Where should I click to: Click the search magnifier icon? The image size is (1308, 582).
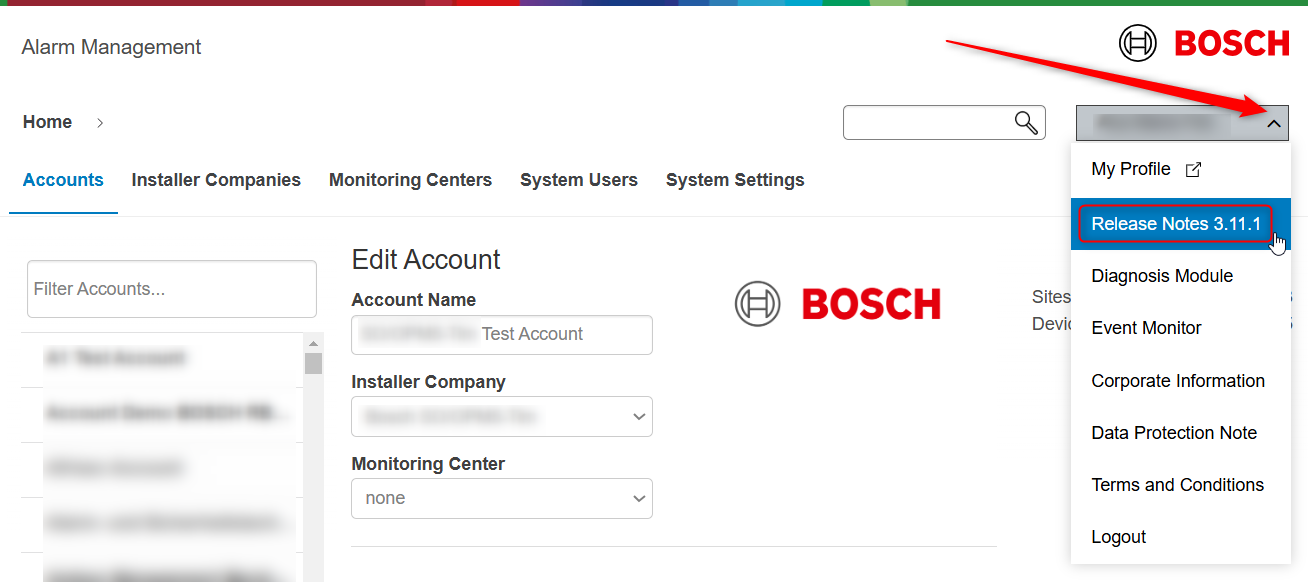click(x=1026, y=122)
